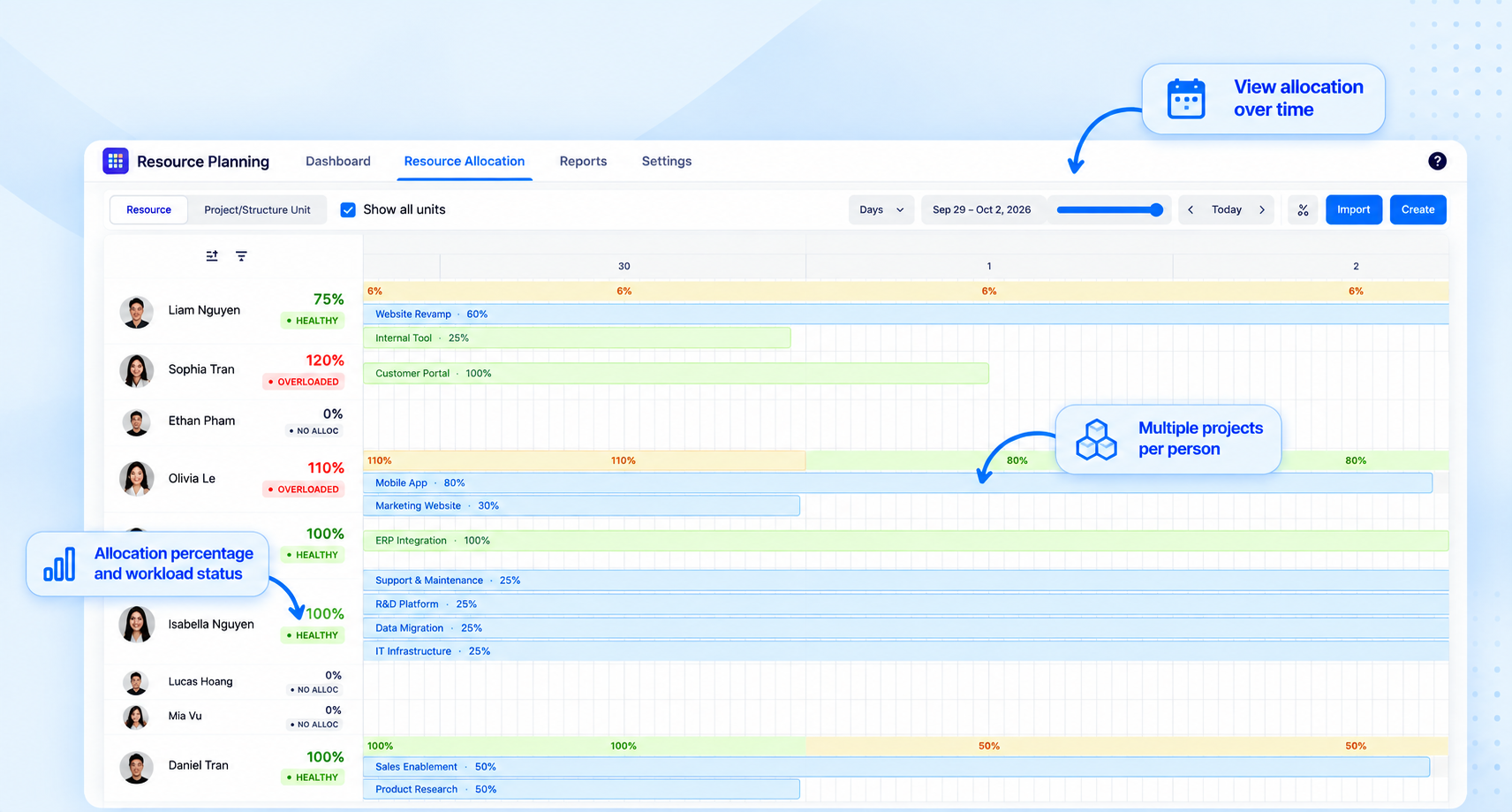Select the Website Revamp 60% allocation bar
Screen dimensions: 1512x812
[905, 314]
